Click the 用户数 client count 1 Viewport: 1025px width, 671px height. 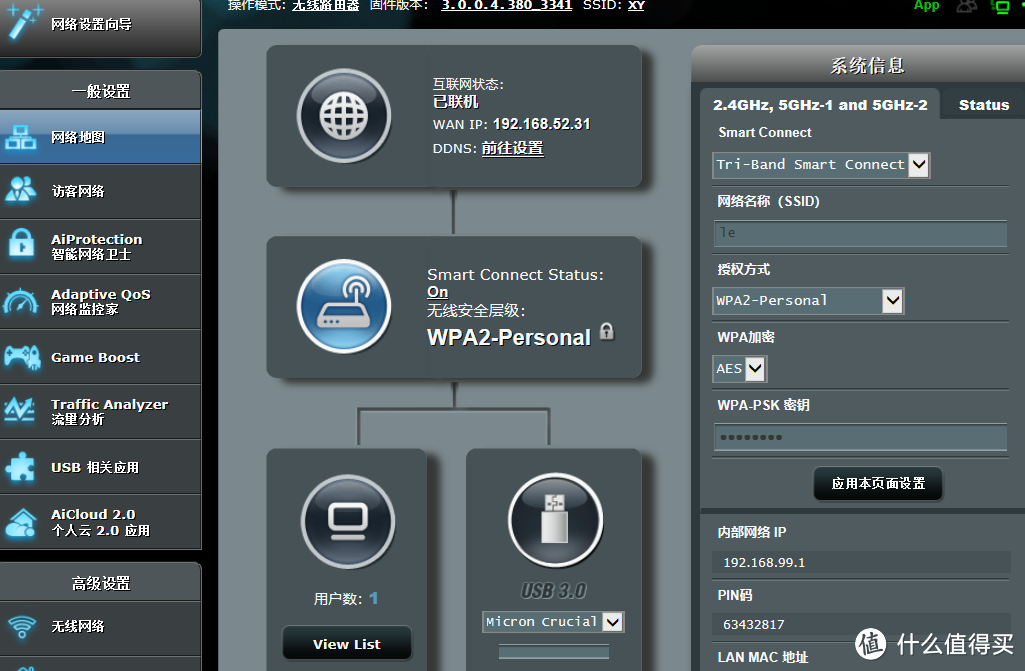pyautogui.click(x=373, y=598)
